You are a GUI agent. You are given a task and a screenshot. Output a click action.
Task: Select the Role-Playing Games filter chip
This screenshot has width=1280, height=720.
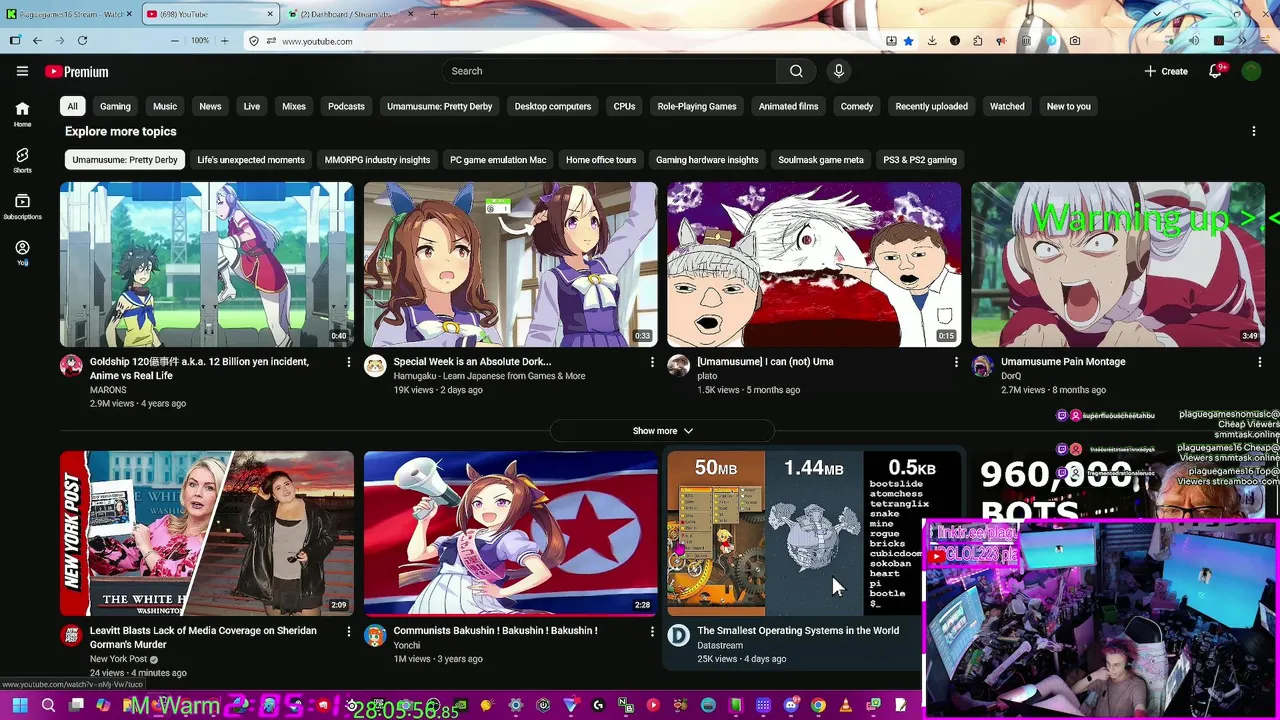point(697,106)
